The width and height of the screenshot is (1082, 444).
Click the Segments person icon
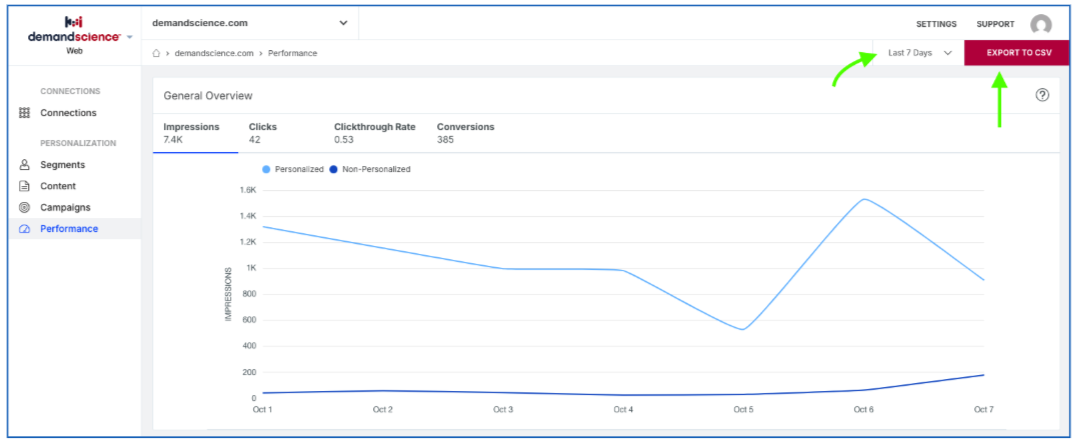[25, 165]
